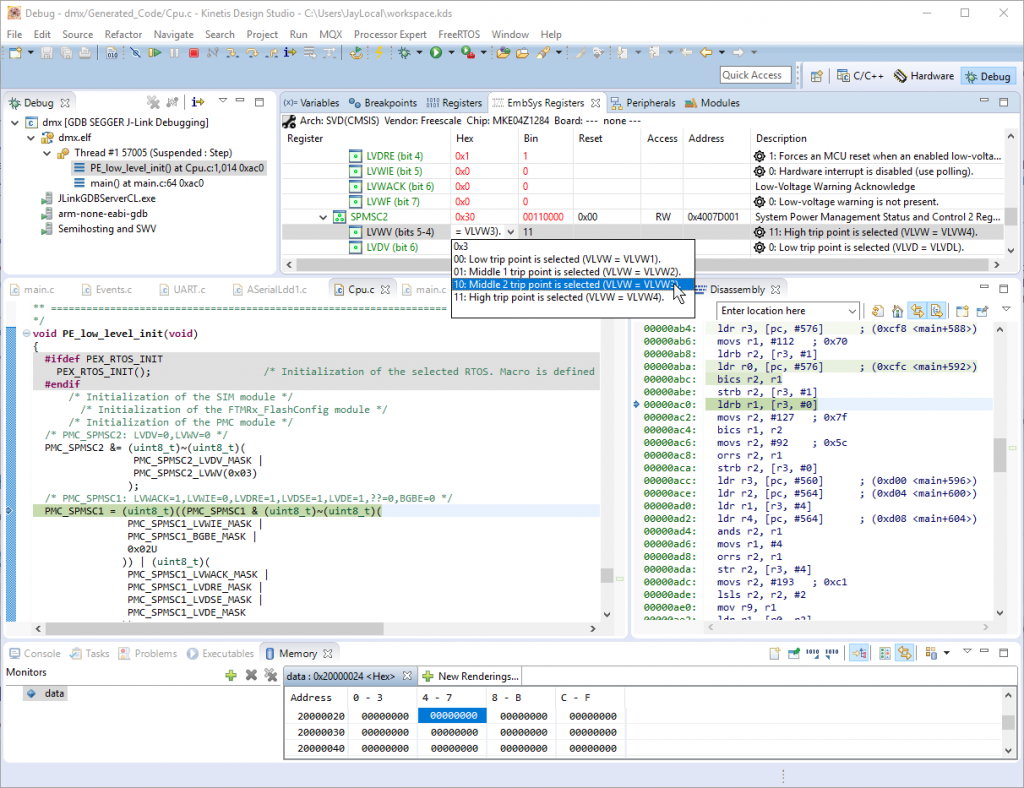
Task: Click the Step Over toolbar icon
Action: coord(254,53)
